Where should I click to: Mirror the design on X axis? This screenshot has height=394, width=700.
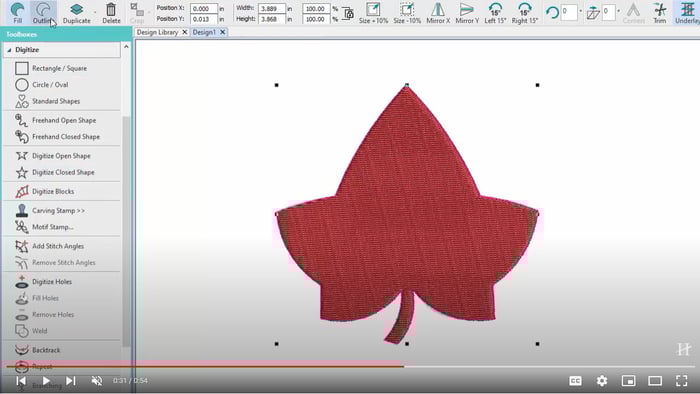tap(438, 12)
